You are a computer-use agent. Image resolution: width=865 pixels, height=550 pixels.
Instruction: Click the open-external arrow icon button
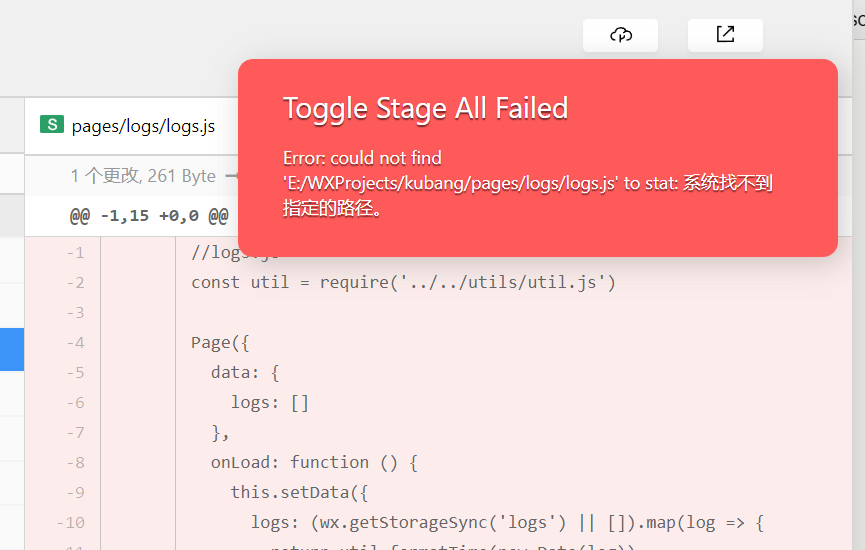(725, 35)
